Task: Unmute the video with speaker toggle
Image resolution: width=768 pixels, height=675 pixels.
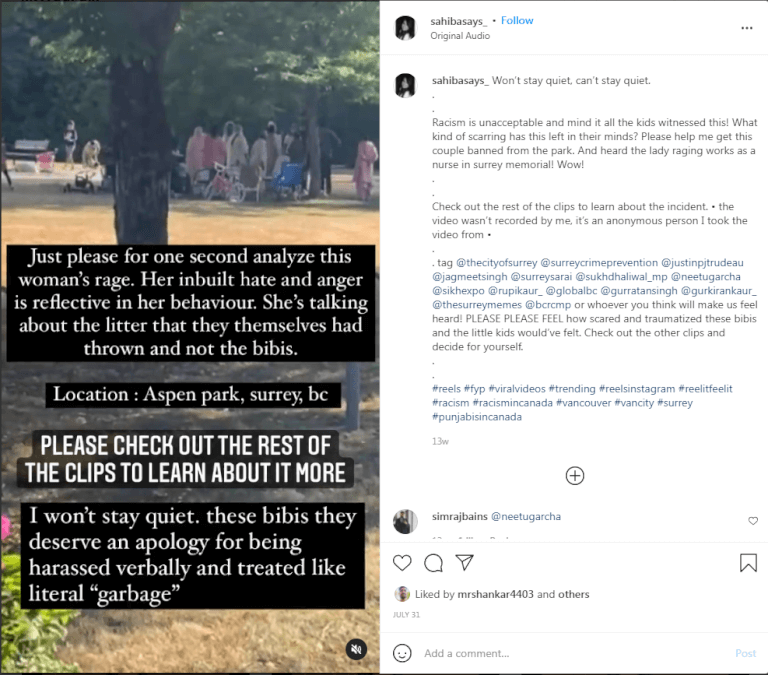Action: [x=356, y=649]
